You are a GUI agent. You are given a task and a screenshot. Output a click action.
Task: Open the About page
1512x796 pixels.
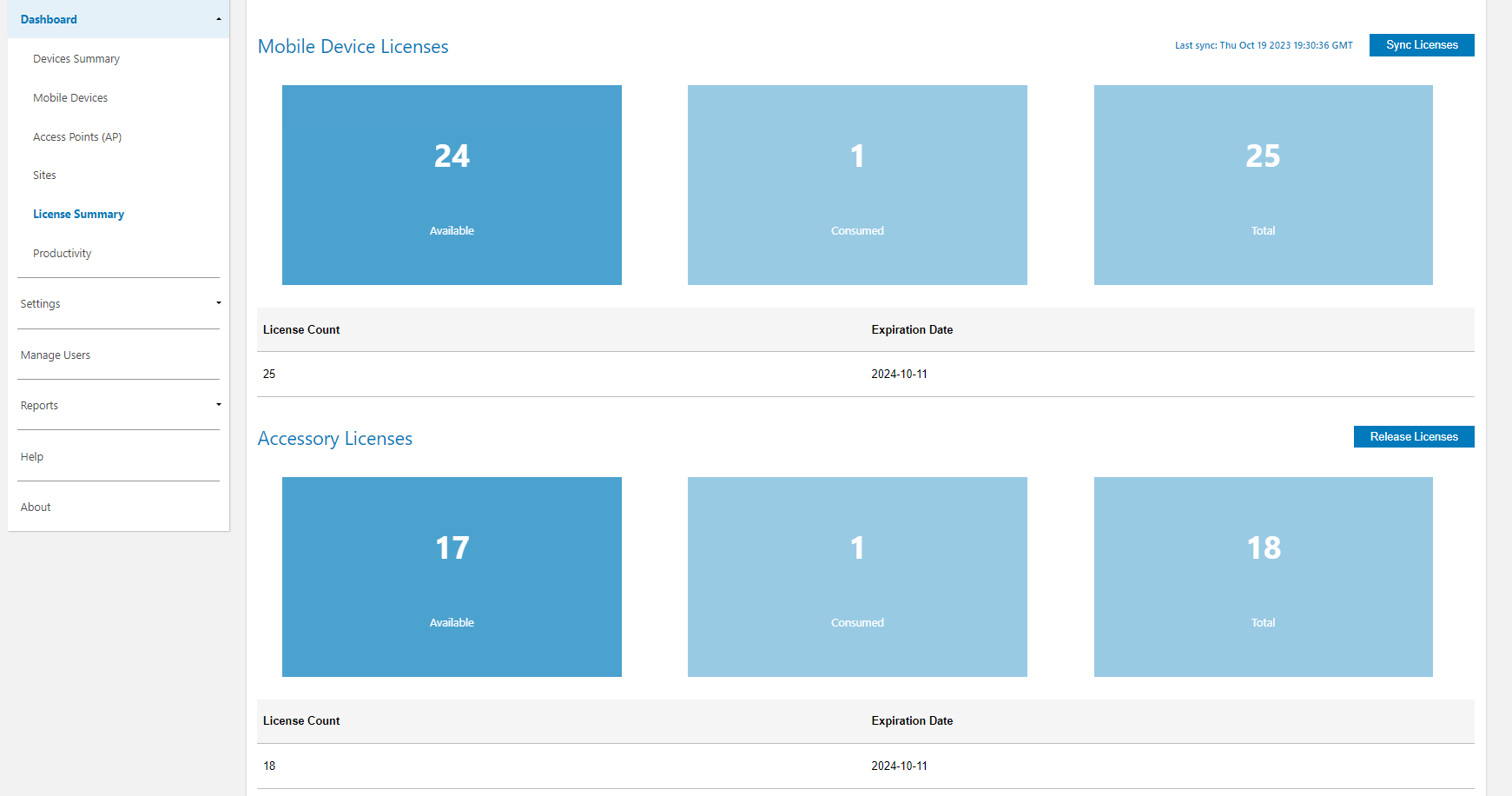(x=35, y=507)
